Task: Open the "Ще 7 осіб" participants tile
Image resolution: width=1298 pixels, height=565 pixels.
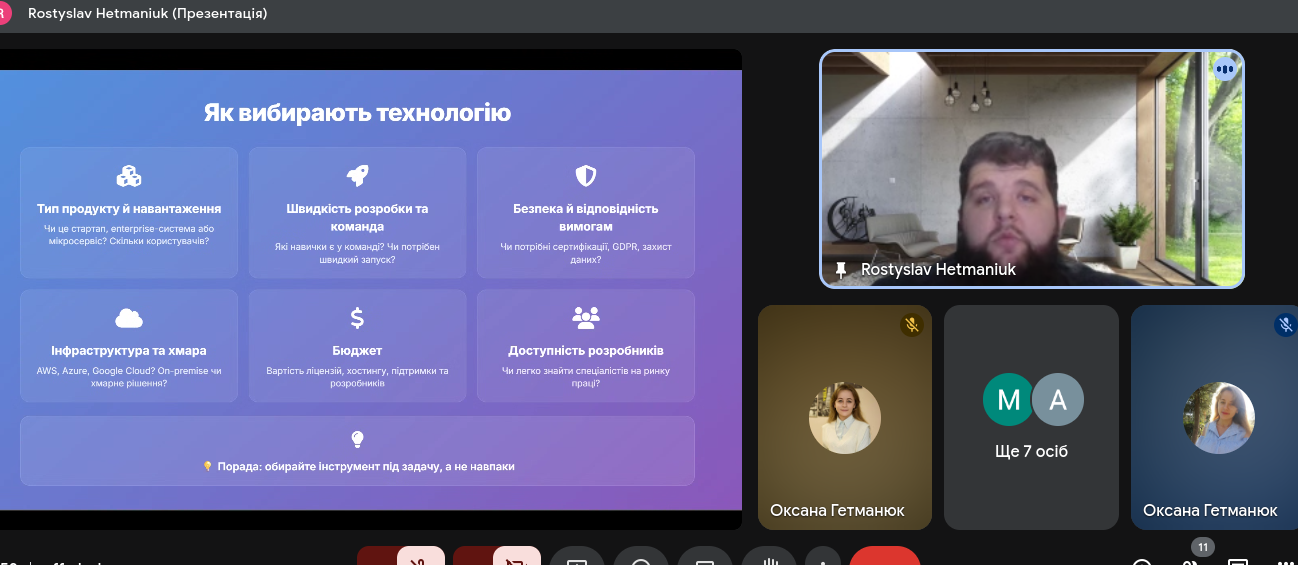Action: (1031, 417)
